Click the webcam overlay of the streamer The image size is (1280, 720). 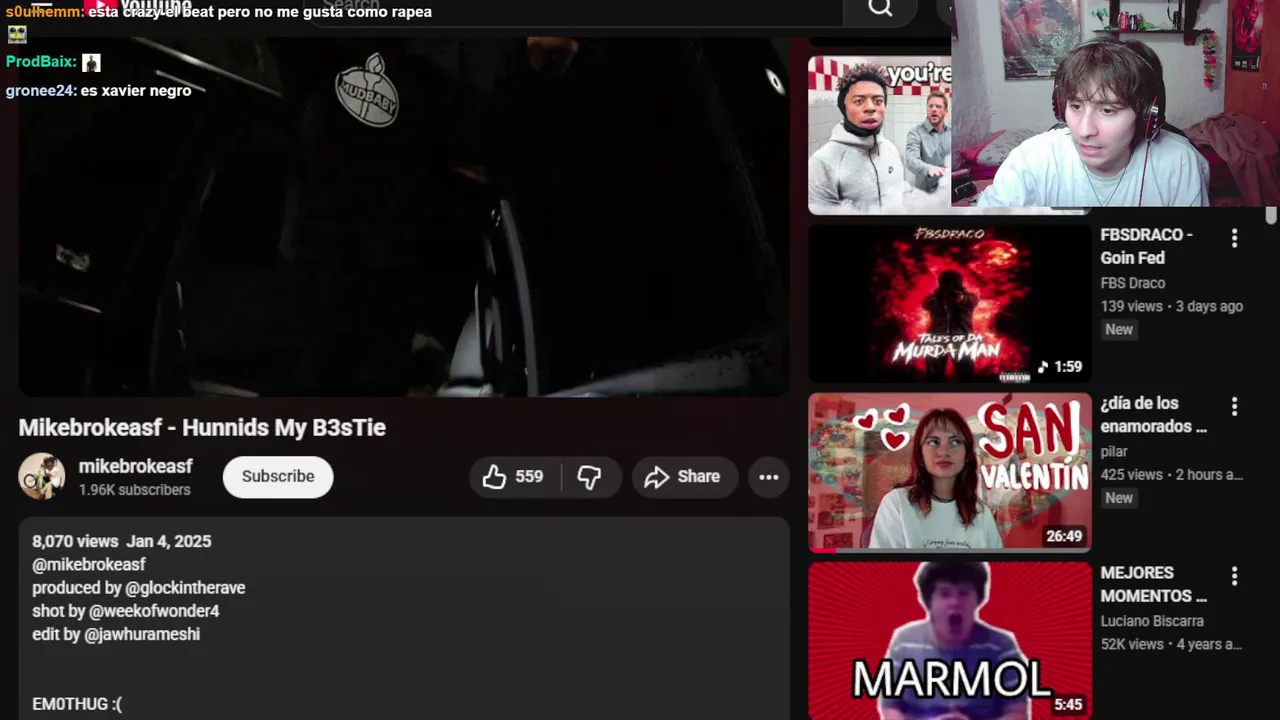tap(1115, 103)
